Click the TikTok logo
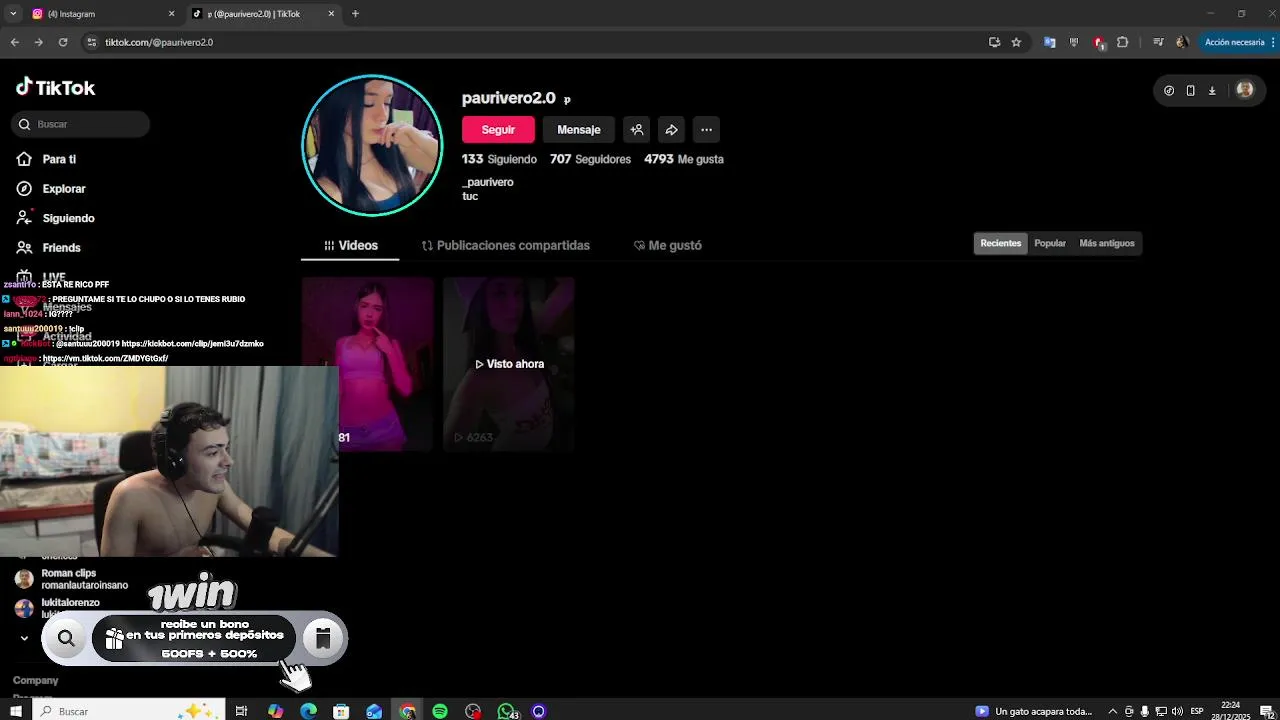This screenshot has width=1280, height=720. (x=55, y=88)
